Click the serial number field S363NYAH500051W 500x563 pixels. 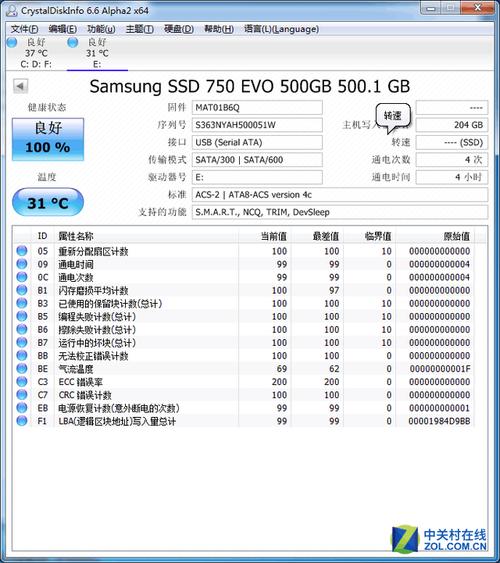pyautogui.click(x=257, y=125)
